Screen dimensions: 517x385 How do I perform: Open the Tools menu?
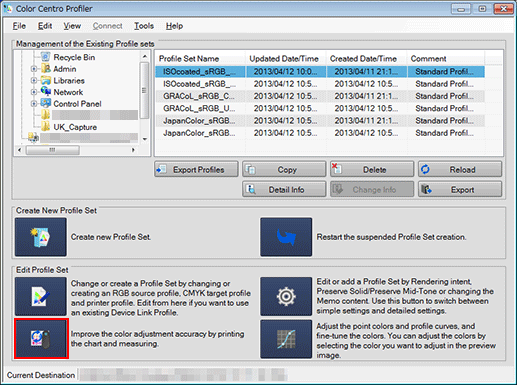pyautogui.click(x=144, y=26)
